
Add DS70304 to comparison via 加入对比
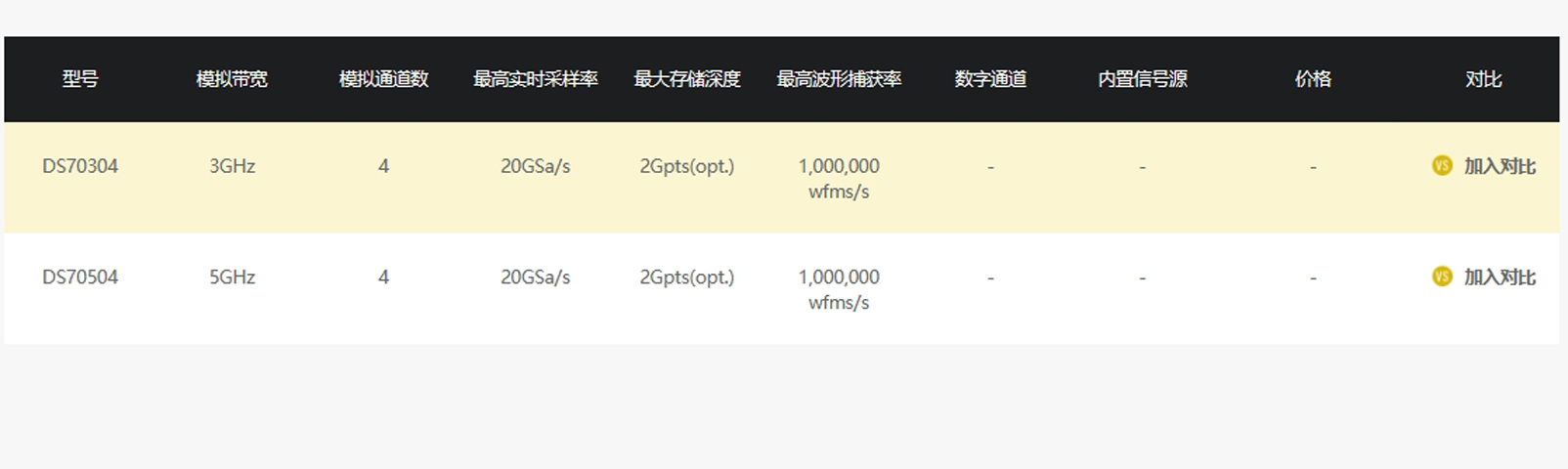[x=1500, y=166]
